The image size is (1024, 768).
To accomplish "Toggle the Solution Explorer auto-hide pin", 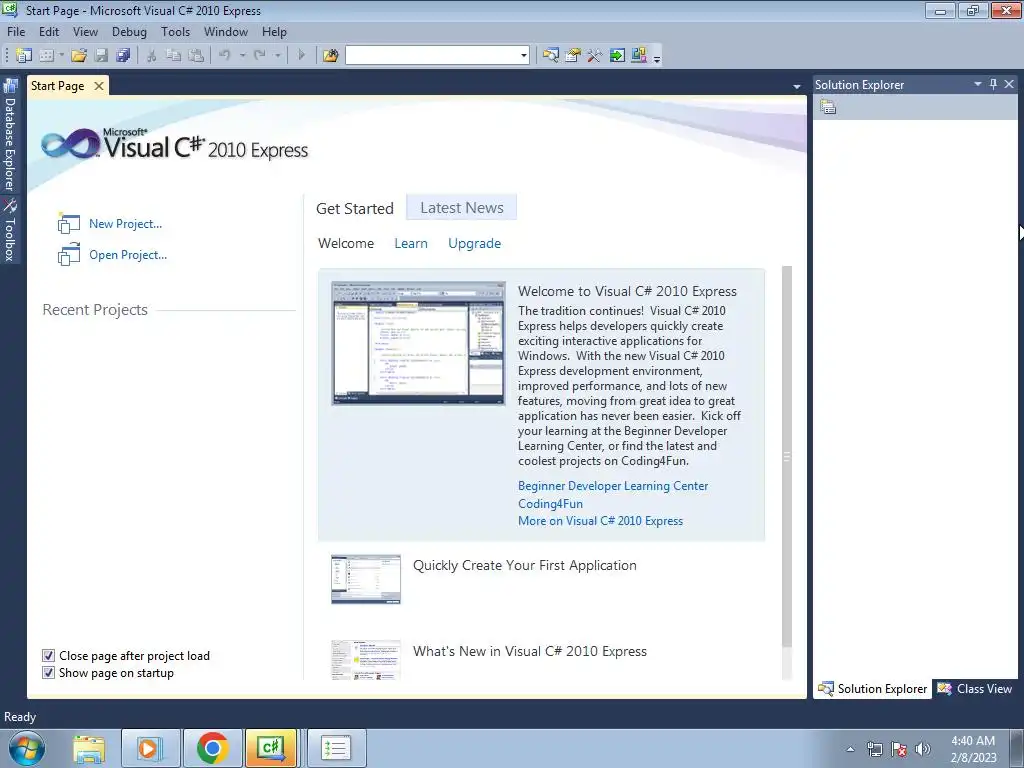I will (x=993, y=84).
